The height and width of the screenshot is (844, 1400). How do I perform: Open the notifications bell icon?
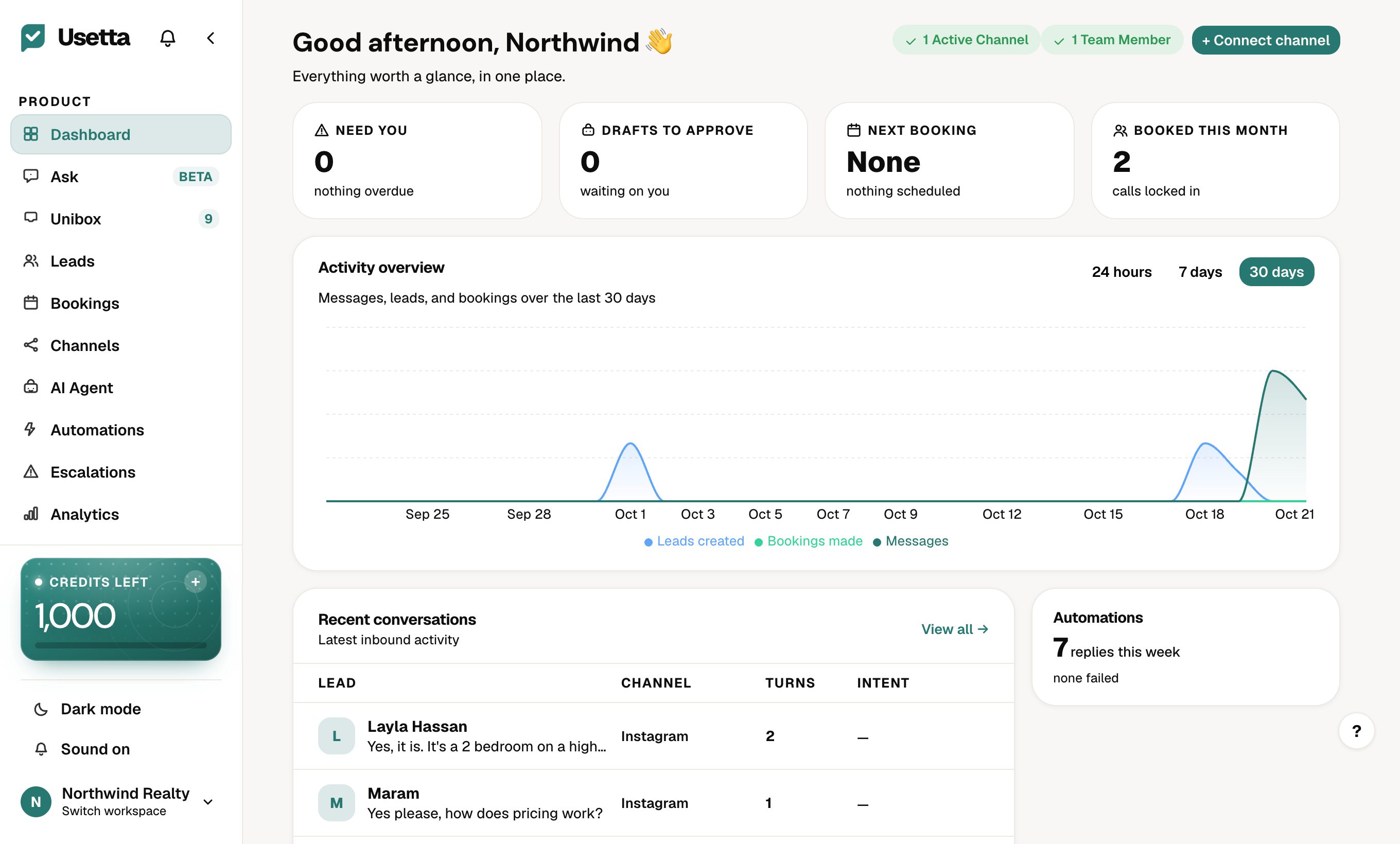pyautogui.click(x=168, y=38)
